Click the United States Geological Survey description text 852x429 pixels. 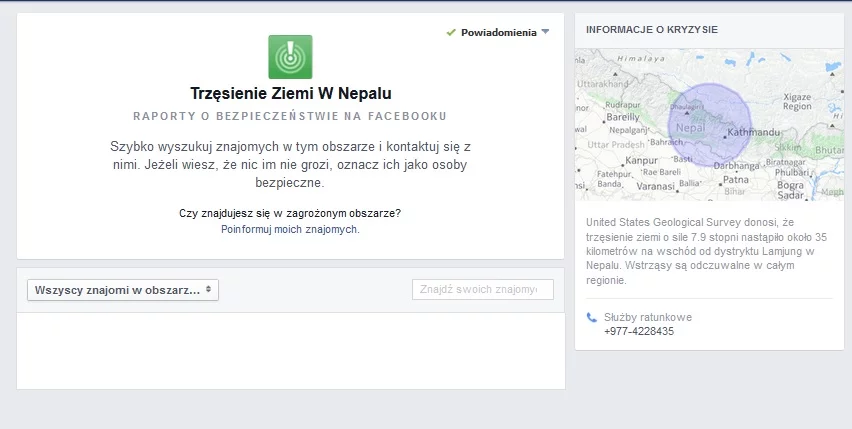click(x=706, y=251)
